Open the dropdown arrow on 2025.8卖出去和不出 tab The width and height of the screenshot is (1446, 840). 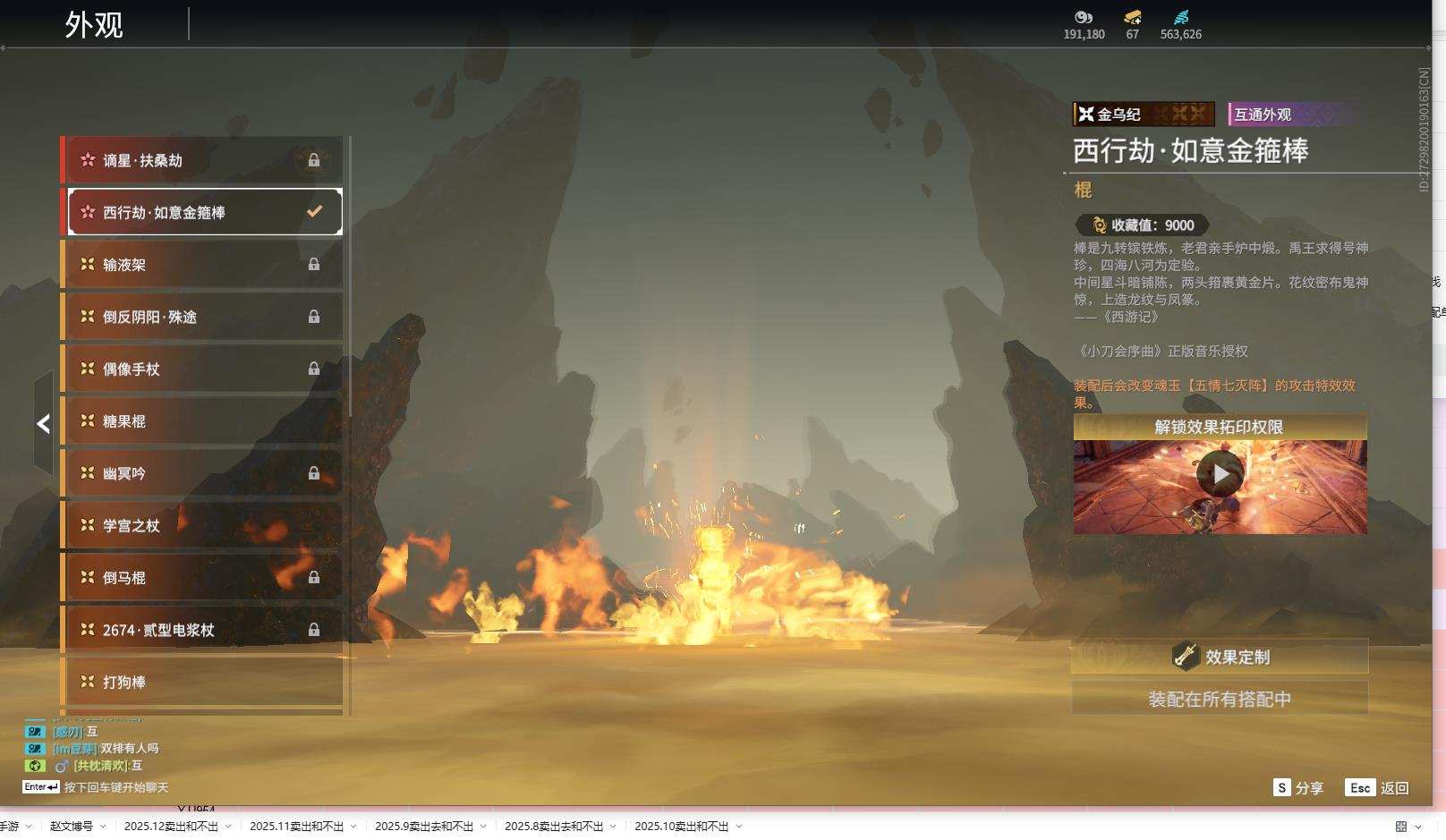click(x=613, y=827)
